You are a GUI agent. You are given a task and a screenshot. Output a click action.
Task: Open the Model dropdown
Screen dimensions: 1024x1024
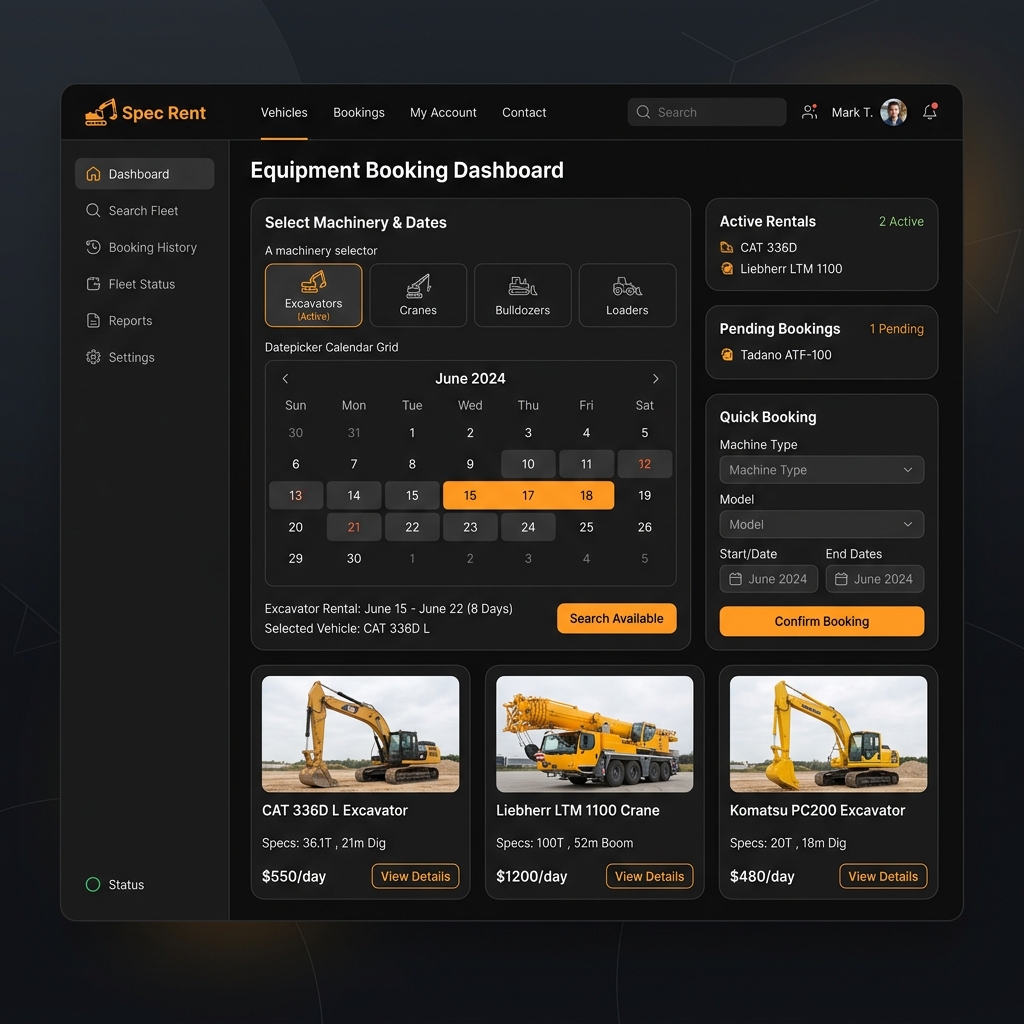(x=822, y=524)
